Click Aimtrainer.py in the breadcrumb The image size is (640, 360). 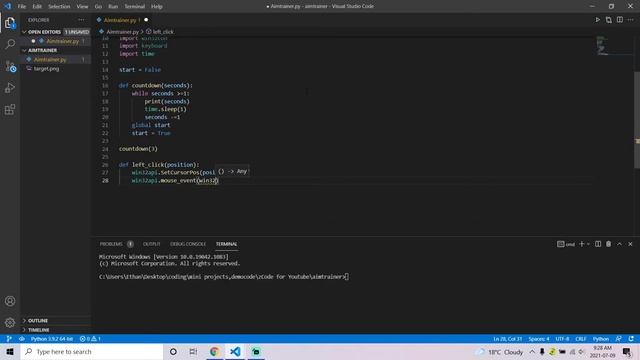(122, 31)
